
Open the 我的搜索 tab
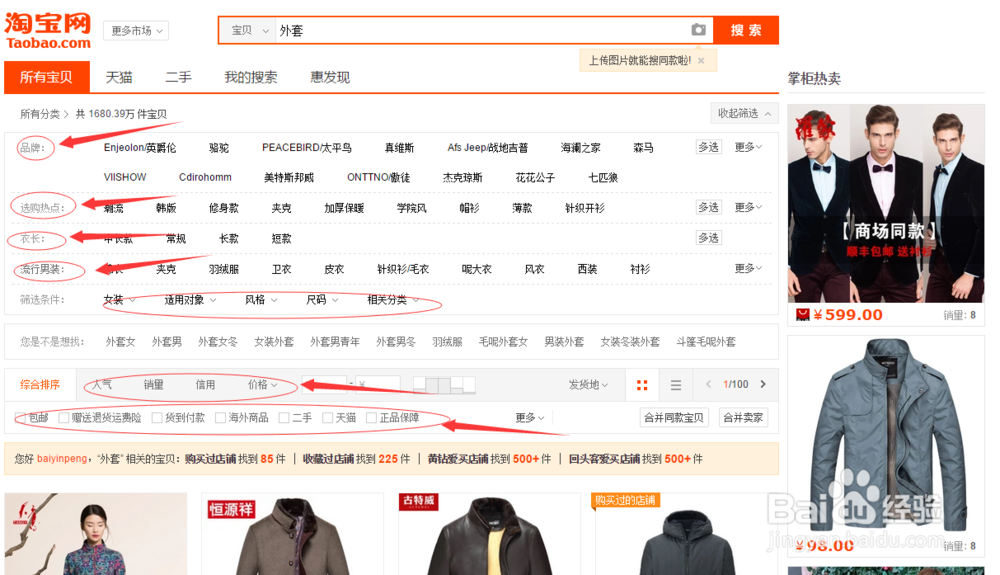click(251, 77)
